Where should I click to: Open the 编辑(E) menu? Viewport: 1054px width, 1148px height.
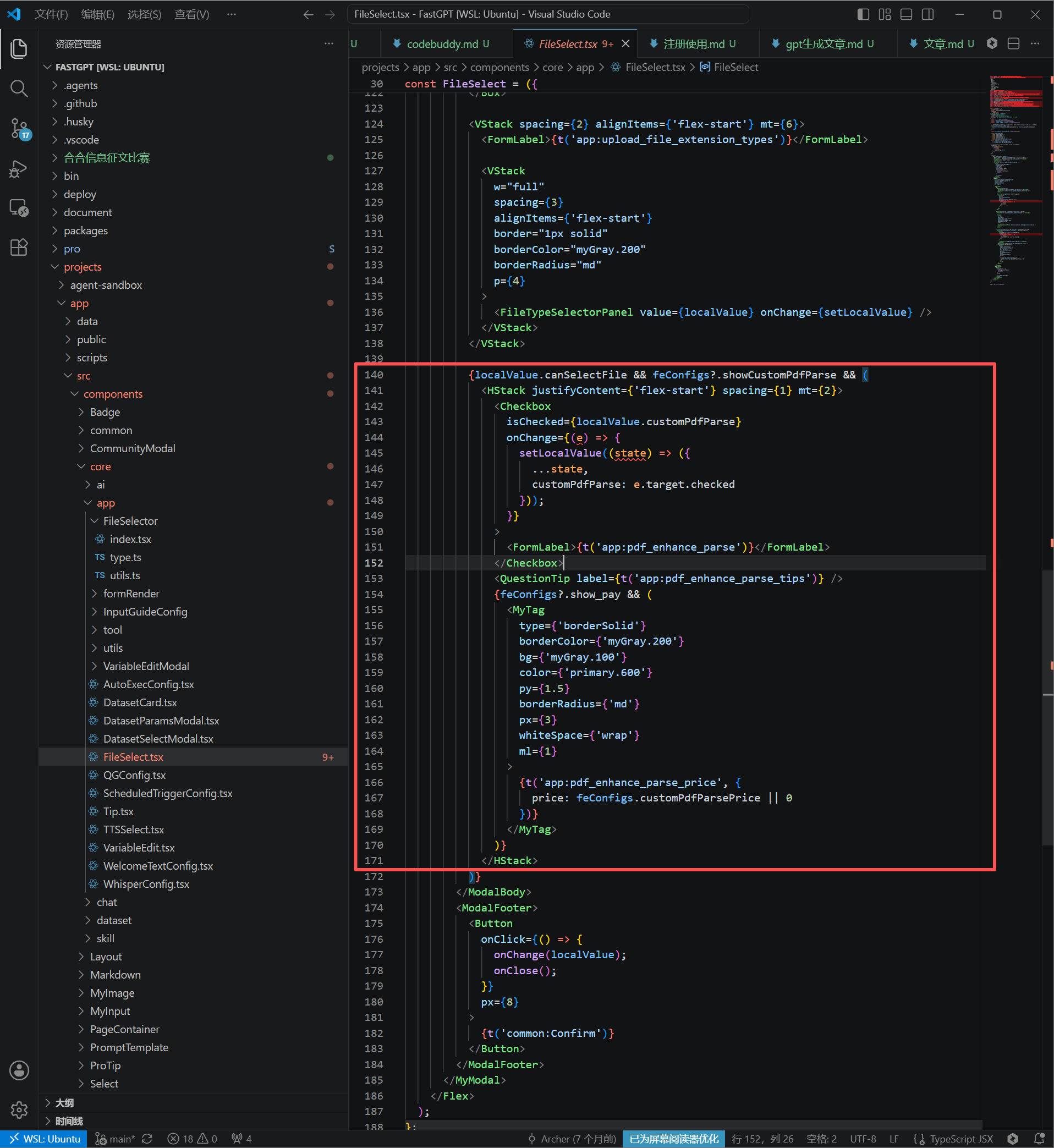[97, 14]
